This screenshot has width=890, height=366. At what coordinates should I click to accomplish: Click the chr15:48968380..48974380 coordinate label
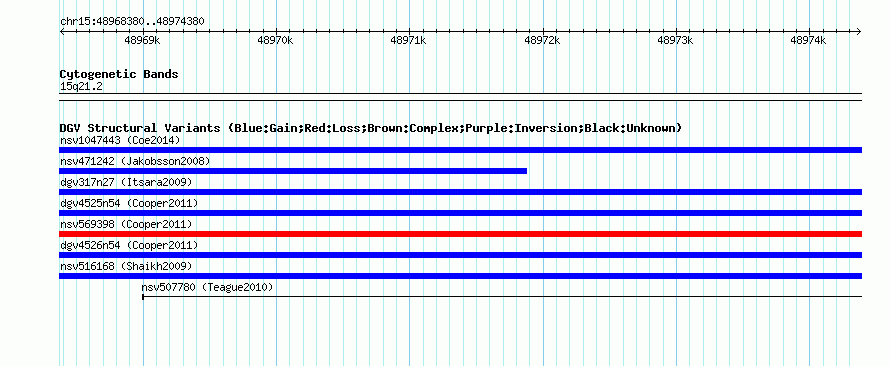132,22
